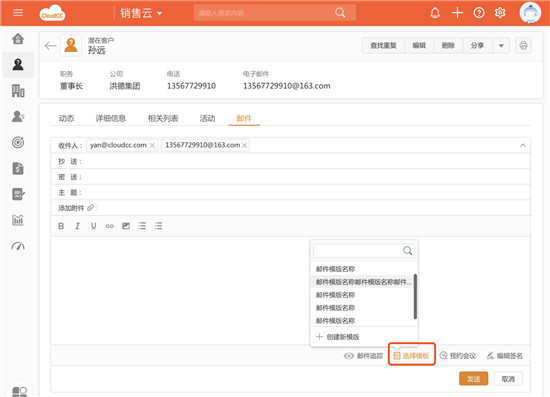Open notifications bell

click(x=435, y=13)
